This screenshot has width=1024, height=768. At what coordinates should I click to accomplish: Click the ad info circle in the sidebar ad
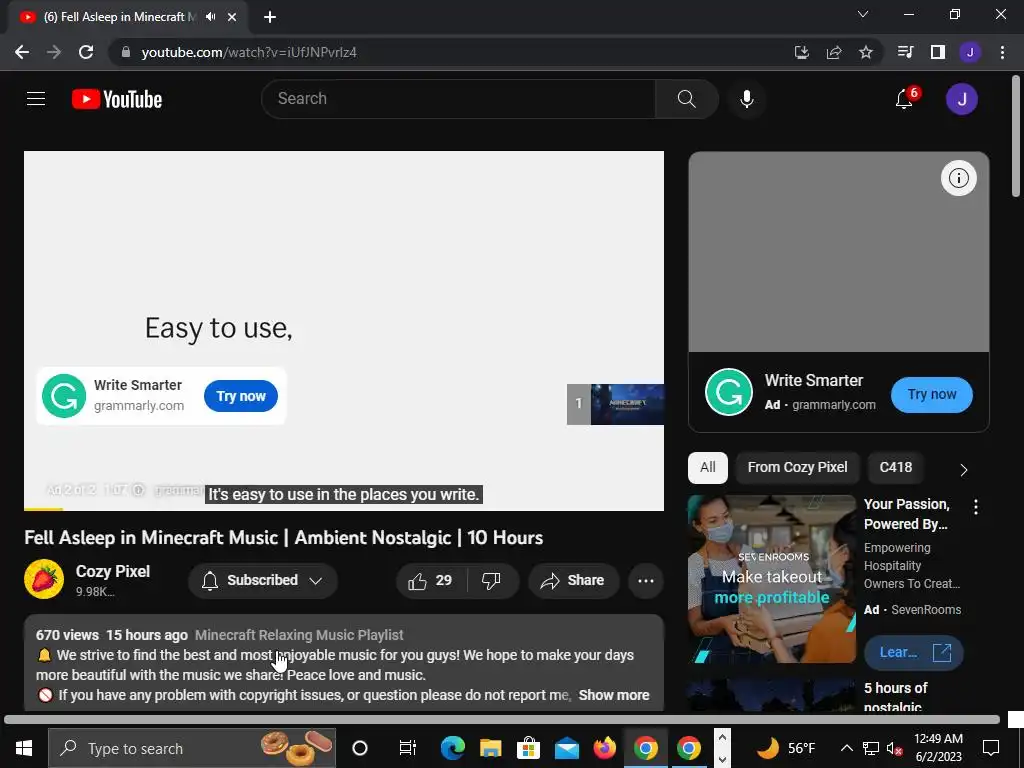point(959,178)
